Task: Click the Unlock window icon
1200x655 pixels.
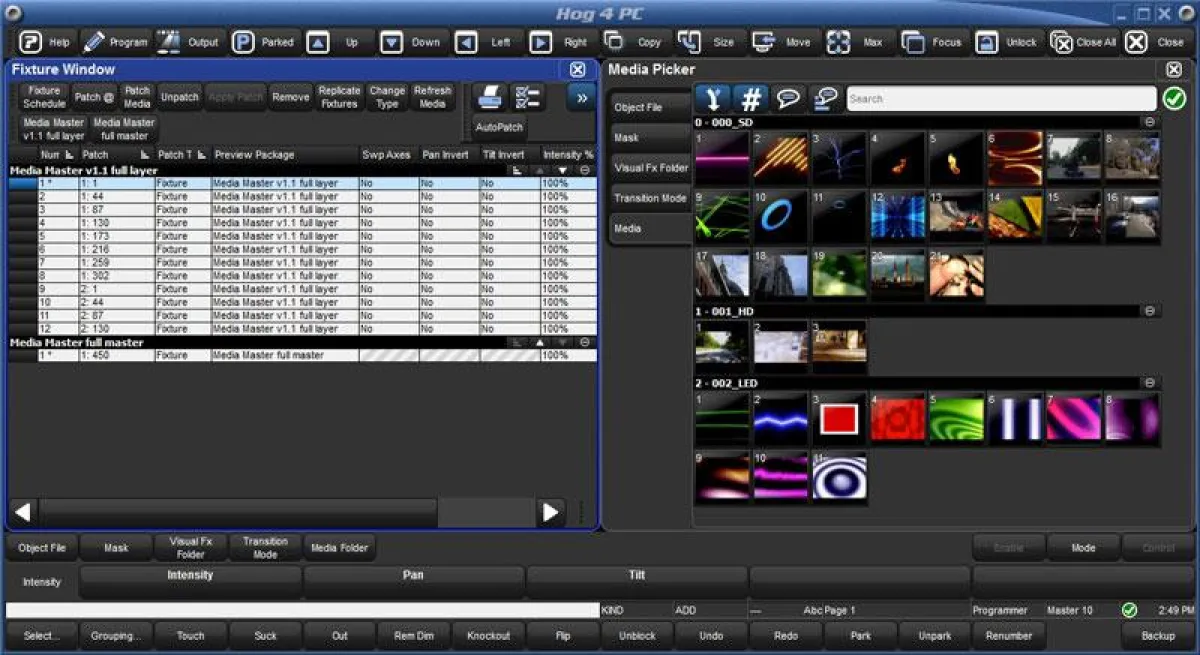Action: tap(987, 42)
